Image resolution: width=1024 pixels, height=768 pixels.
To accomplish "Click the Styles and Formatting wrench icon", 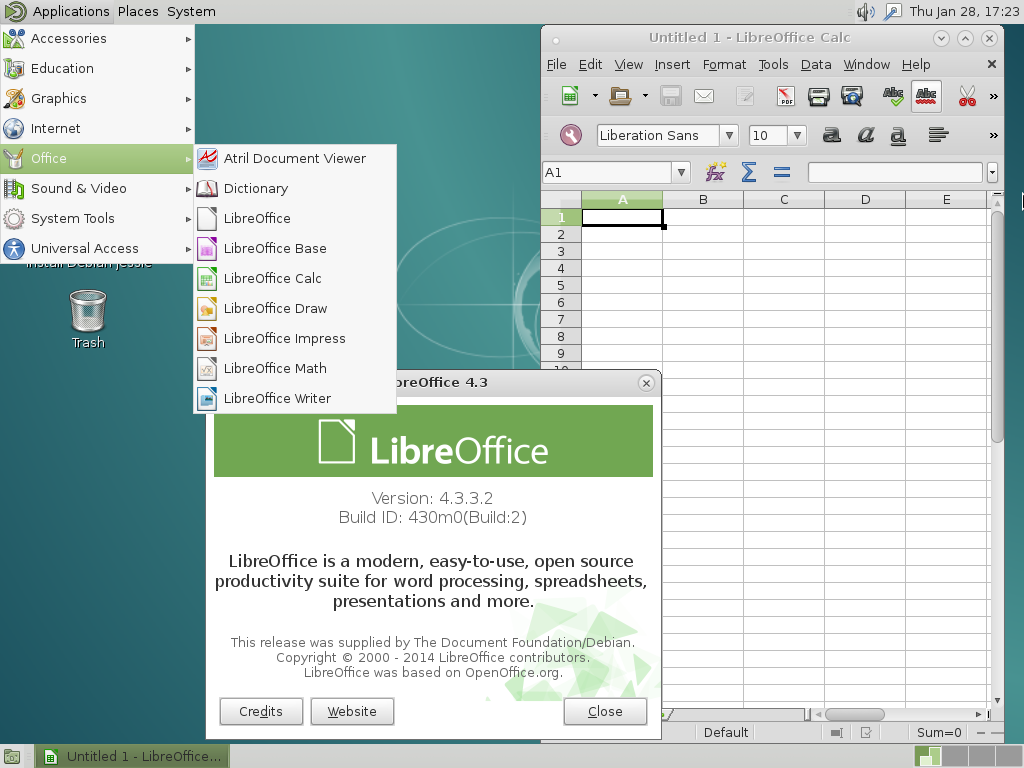I will [x=570, y=135].
